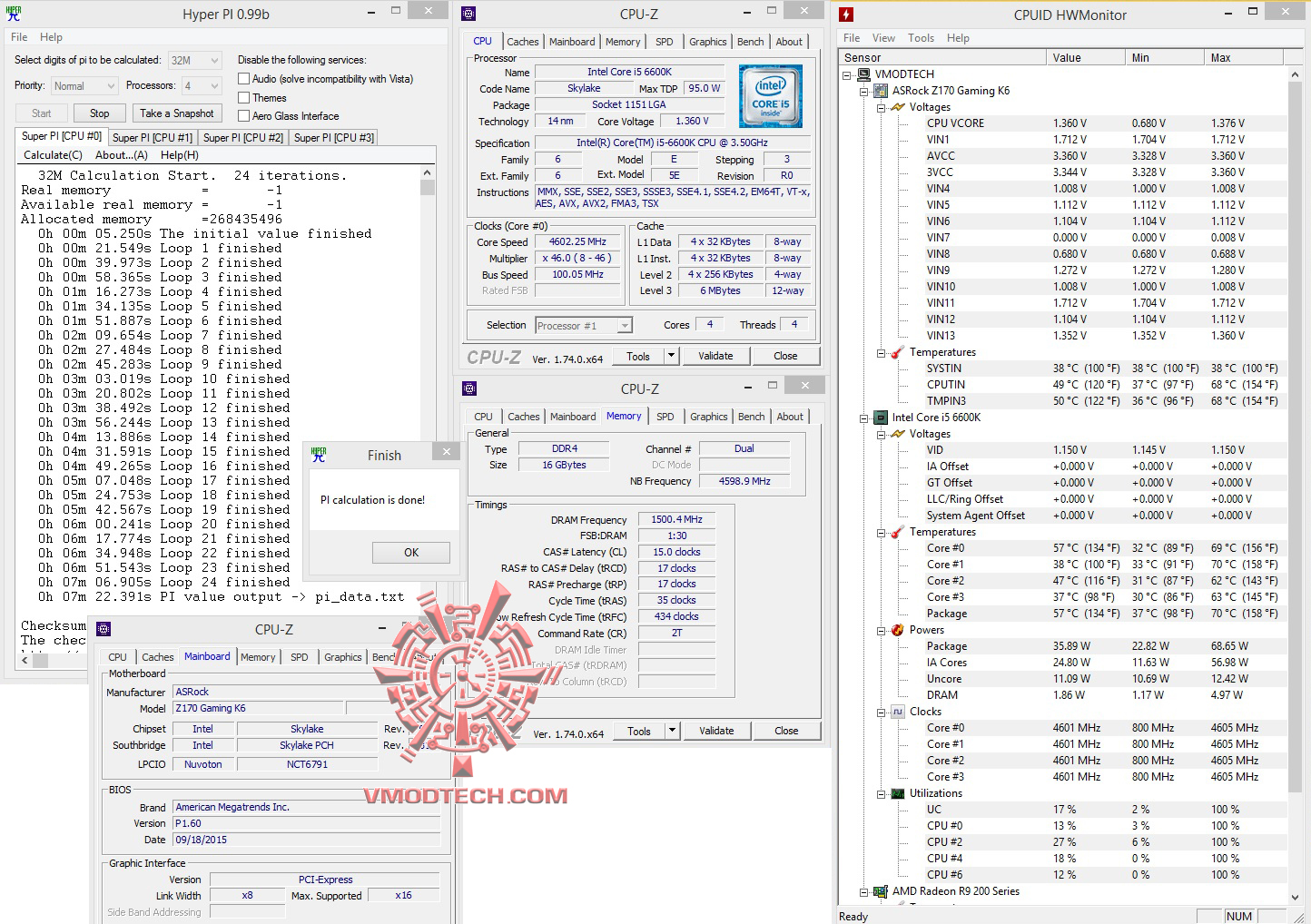Open the SPD tab in the CPU-Z Memory window
Image resolution: width=1311 pixels, height=924 pixels.
[x=665, y=417]
